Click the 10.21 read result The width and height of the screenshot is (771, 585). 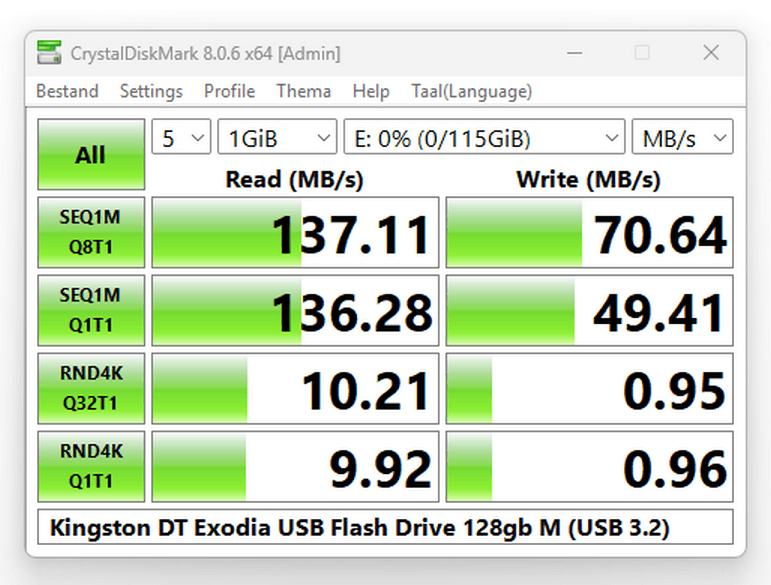(295, 388)
